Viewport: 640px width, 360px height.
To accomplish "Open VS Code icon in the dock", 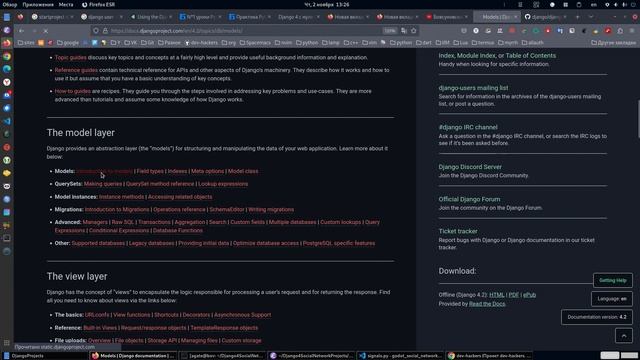I will 7,121.
